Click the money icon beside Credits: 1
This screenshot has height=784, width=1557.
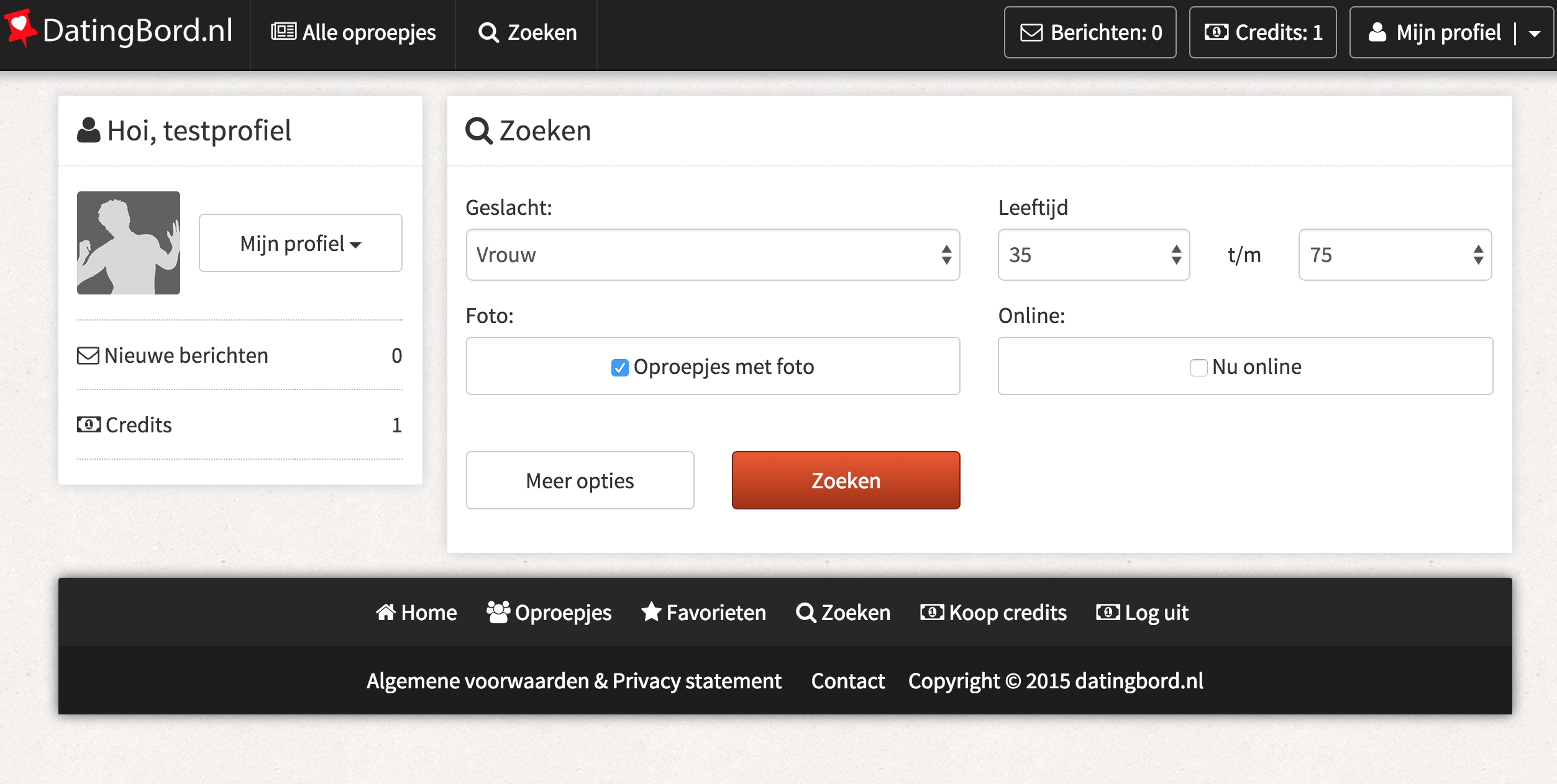point(1216,32)
